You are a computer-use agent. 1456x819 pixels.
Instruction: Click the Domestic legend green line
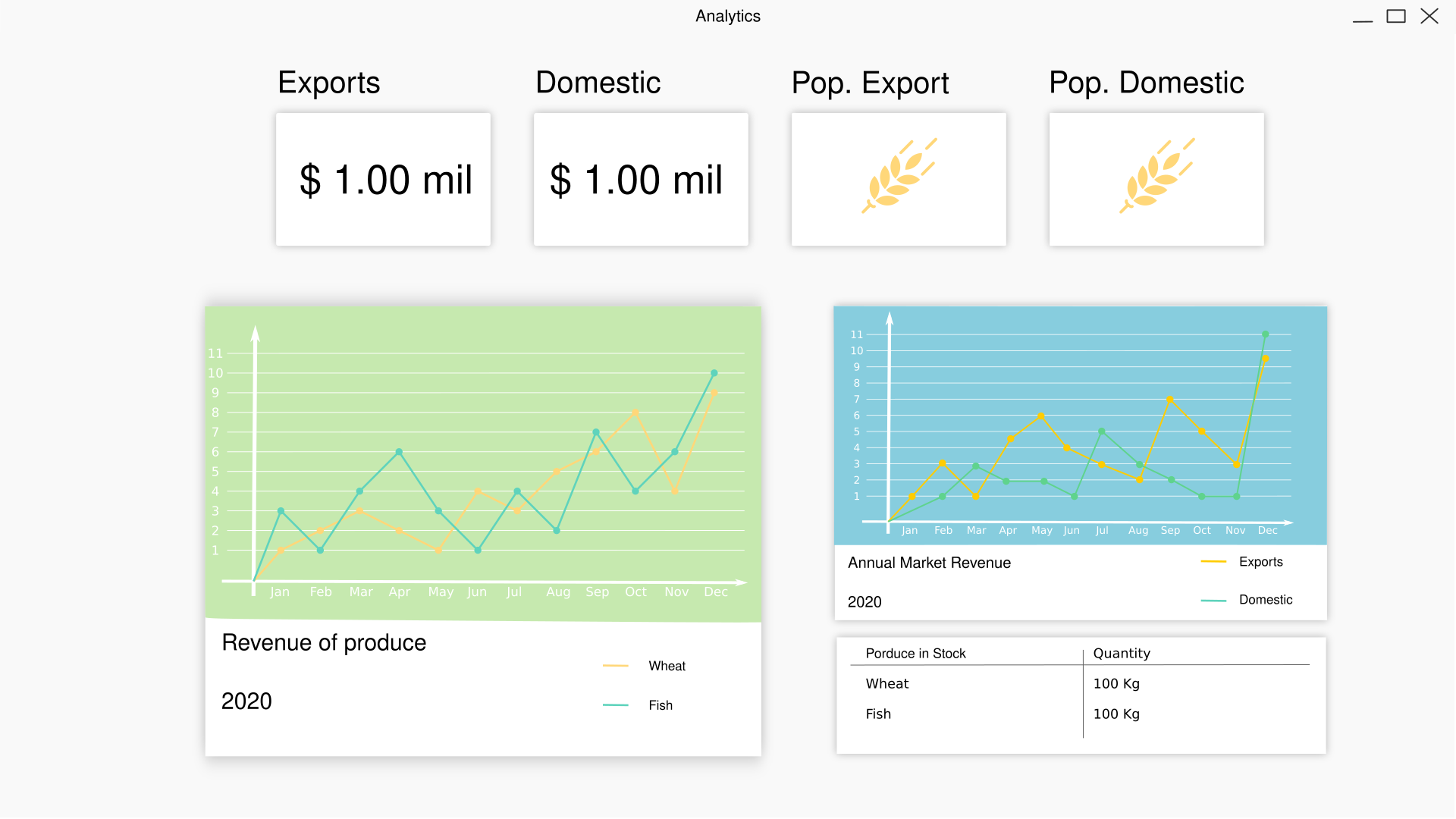pos(1213,600)
